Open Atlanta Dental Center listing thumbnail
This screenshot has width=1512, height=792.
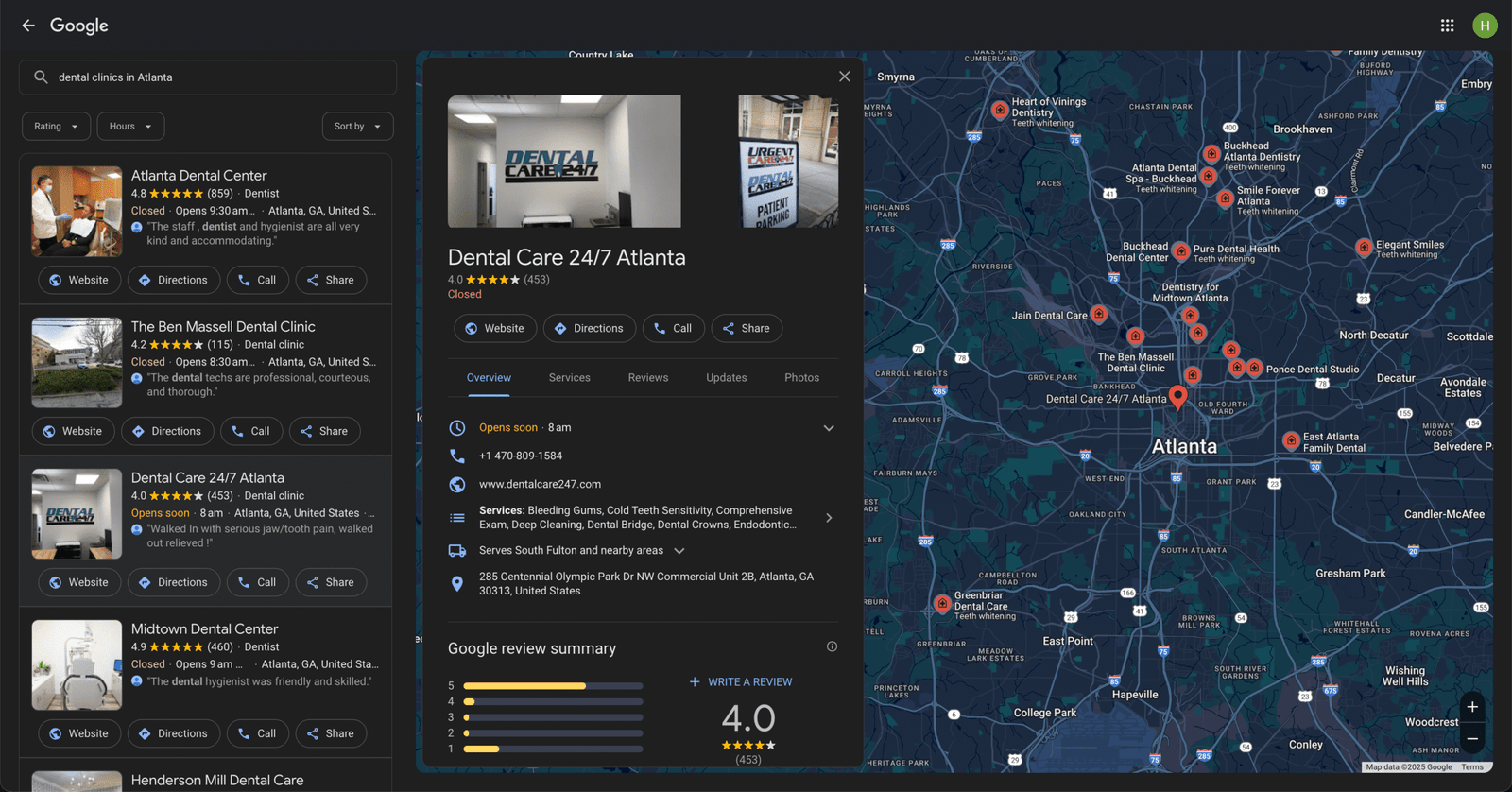[x=77, y=212]
